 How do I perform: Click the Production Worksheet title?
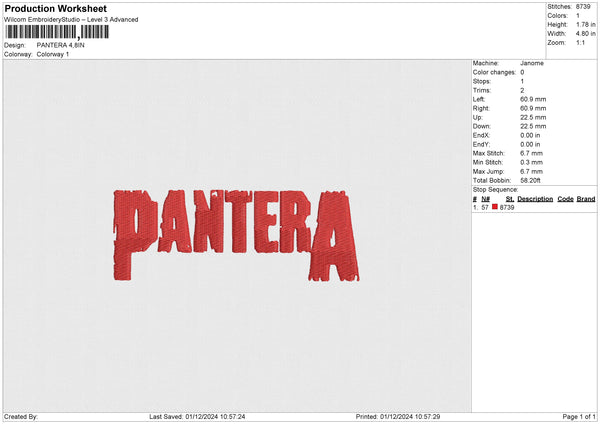(55, 9)
